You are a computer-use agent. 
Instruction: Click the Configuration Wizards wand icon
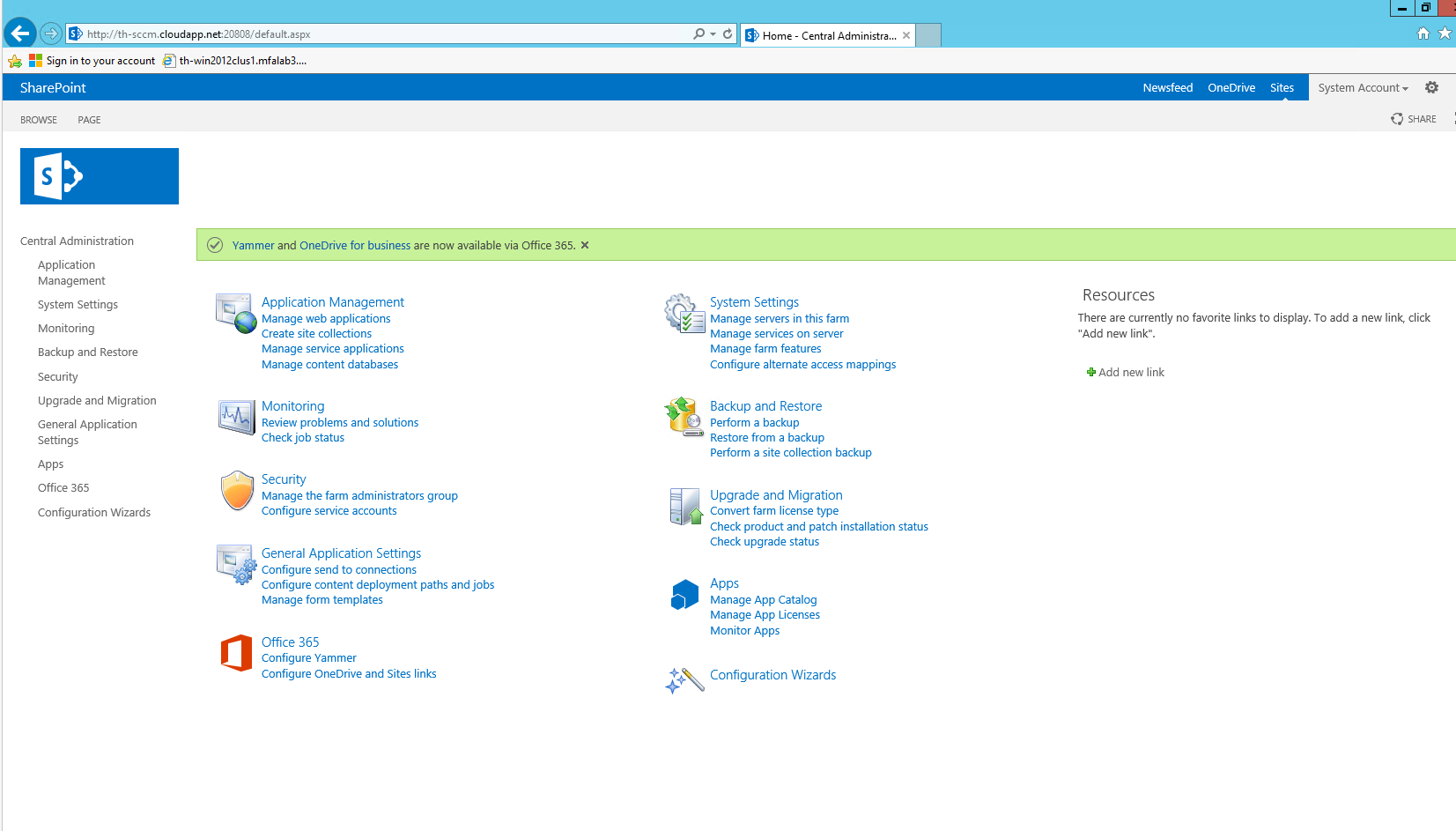coord(684,679)
